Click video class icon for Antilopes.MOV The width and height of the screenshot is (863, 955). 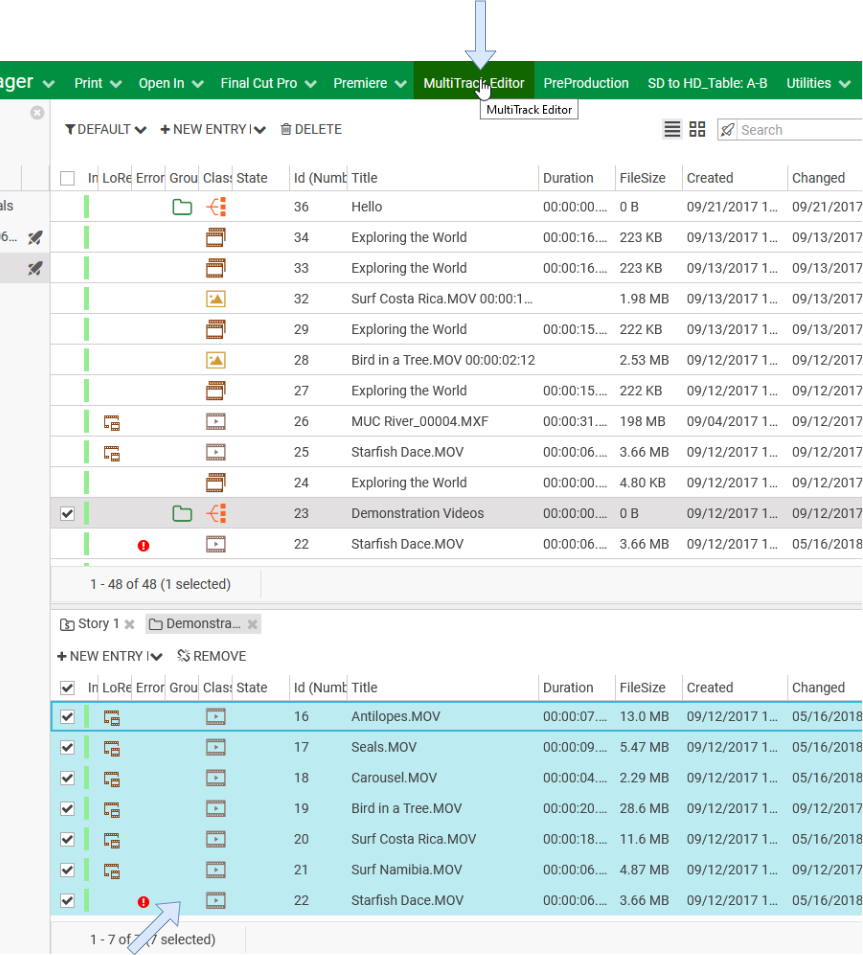[215, 717]
